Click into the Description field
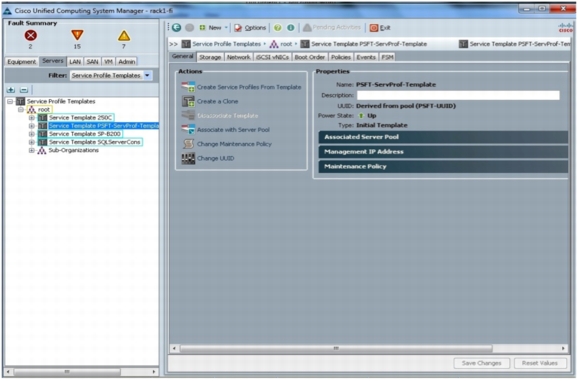This screenshot has width=578, height=381. click(458, 95)
